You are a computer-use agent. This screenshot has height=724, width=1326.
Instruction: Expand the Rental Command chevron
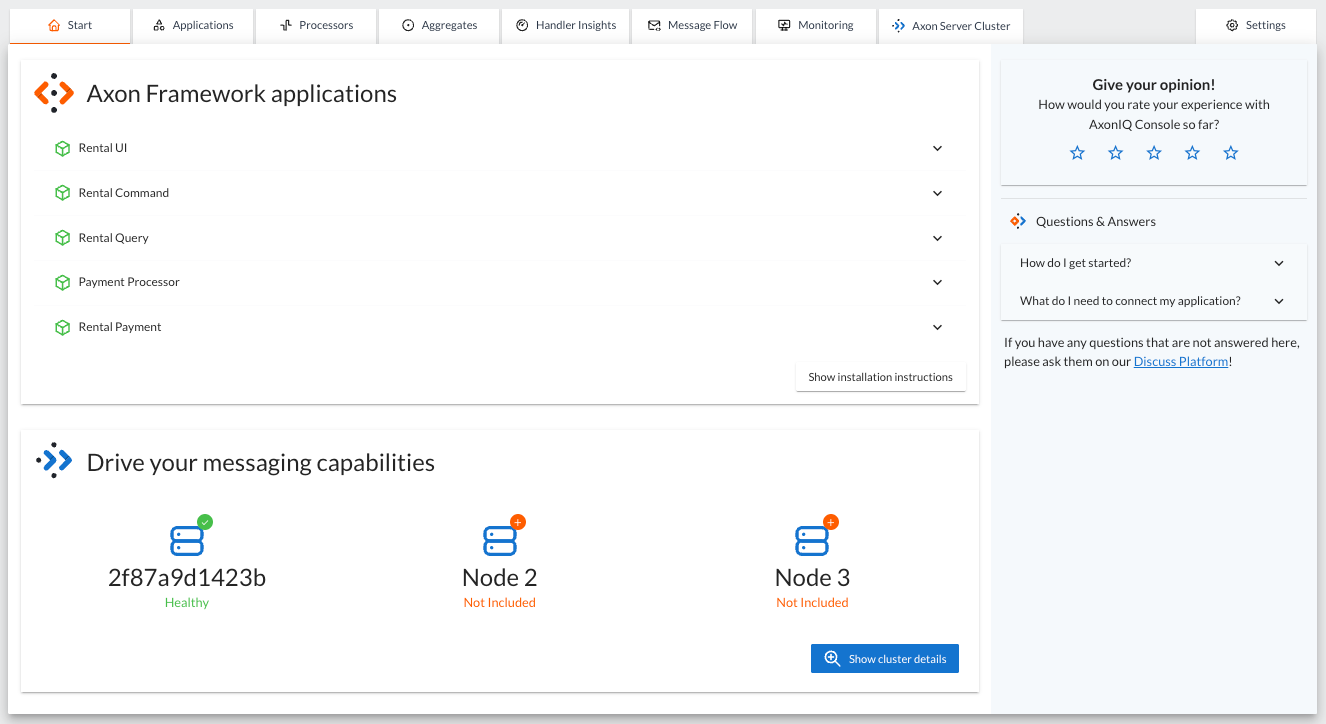coord(937,193)
